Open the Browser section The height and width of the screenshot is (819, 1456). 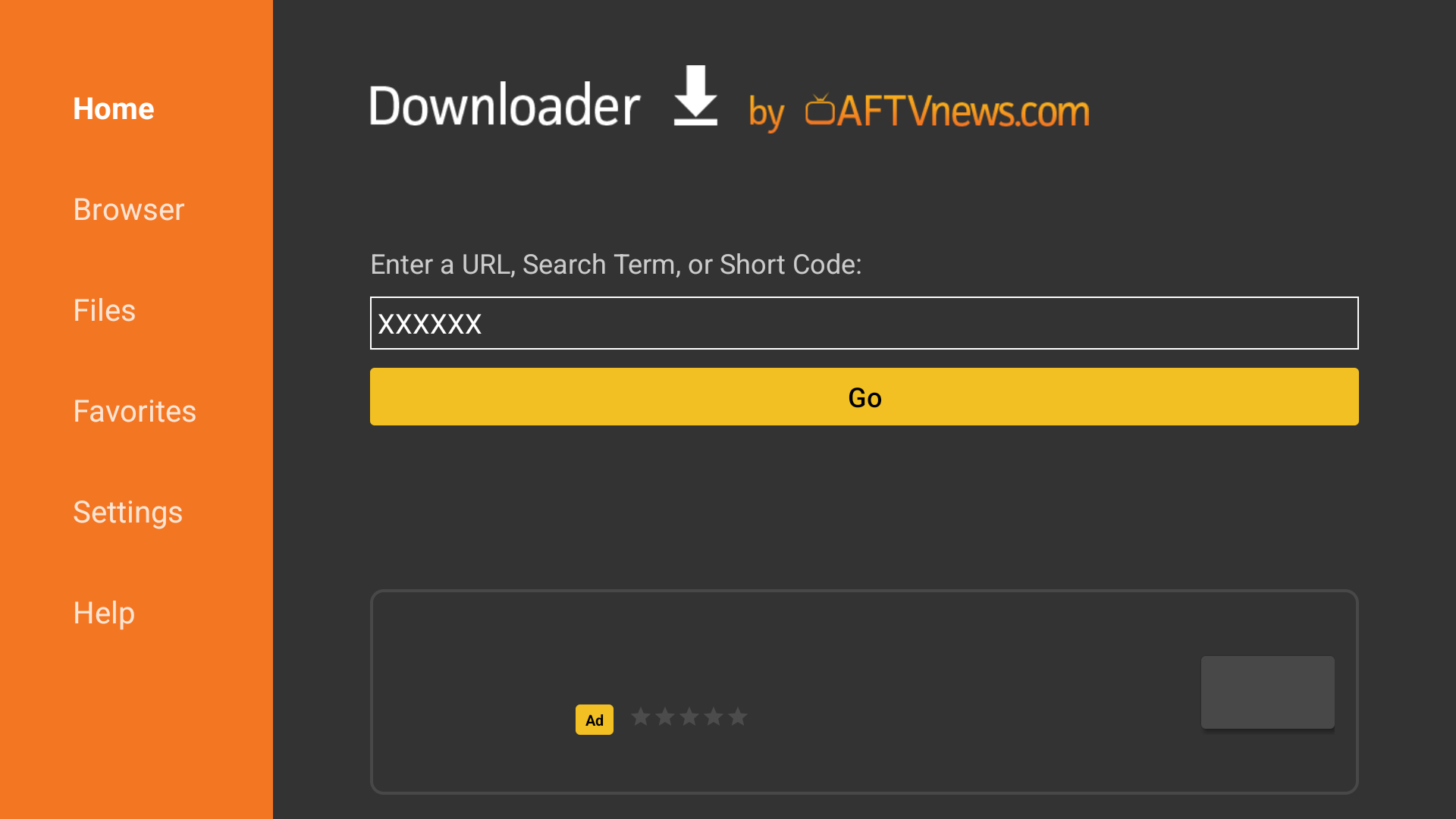click(x=129, y=210)
